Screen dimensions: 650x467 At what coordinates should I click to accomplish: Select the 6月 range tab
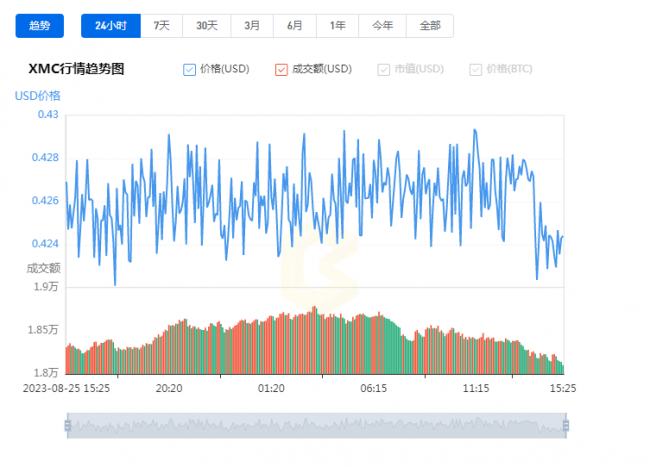click(295, 26)
